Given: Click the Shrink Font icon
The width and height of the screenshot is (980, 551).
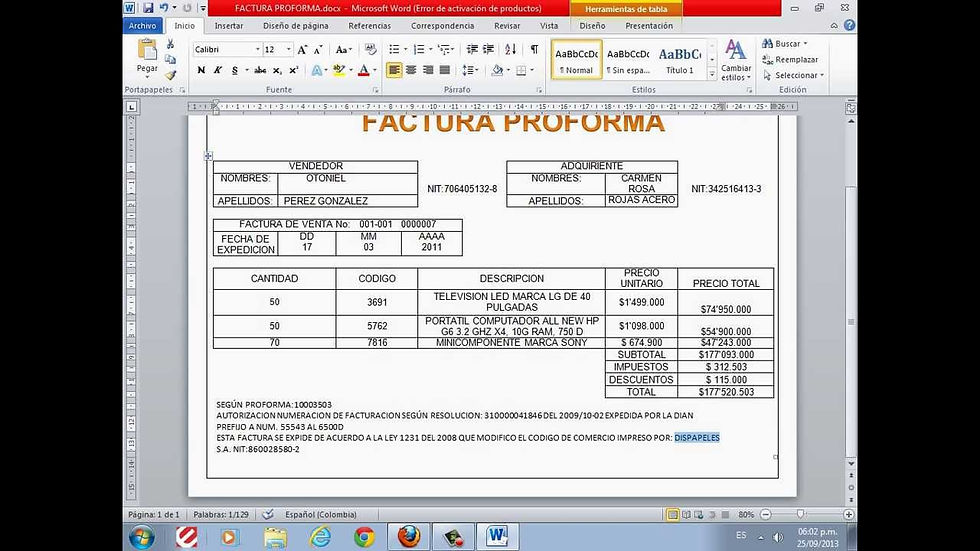Looking at the screenshot, I should click(318, 49).
